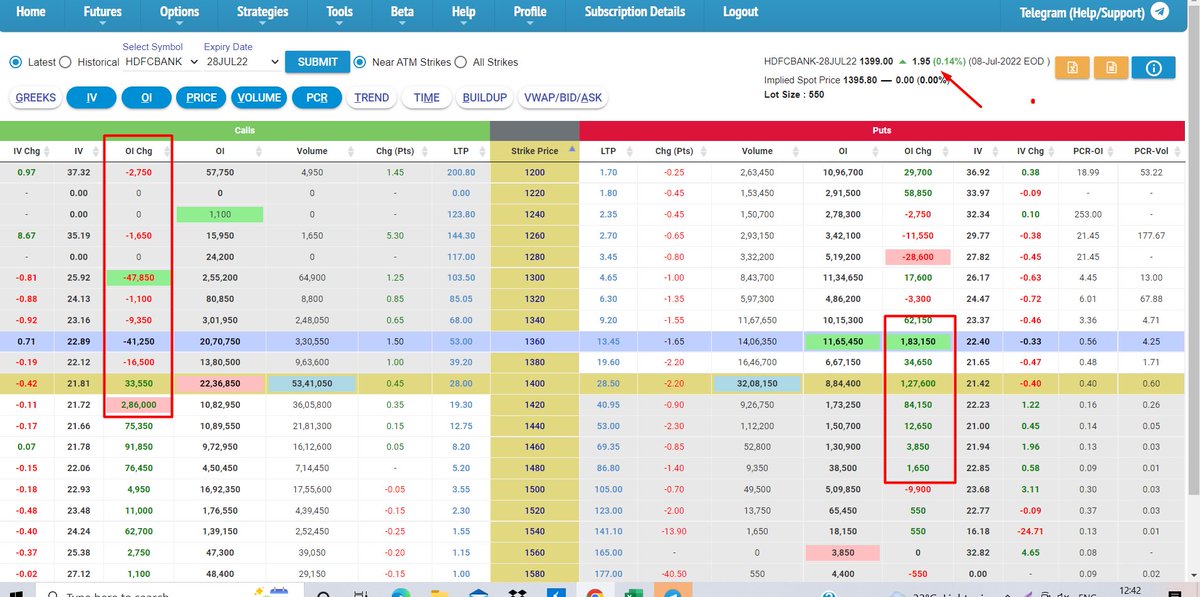Click call volume cell 53,41,050
Screen dimensions: 1200x597
pyautogui.click(x=312, y=385)
